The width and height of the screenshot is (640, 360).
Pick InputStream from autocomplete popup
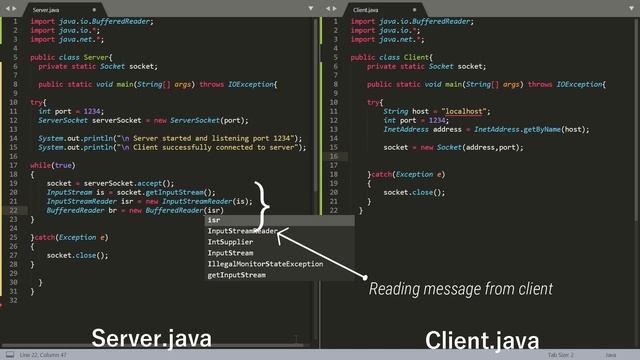(280, 253)
